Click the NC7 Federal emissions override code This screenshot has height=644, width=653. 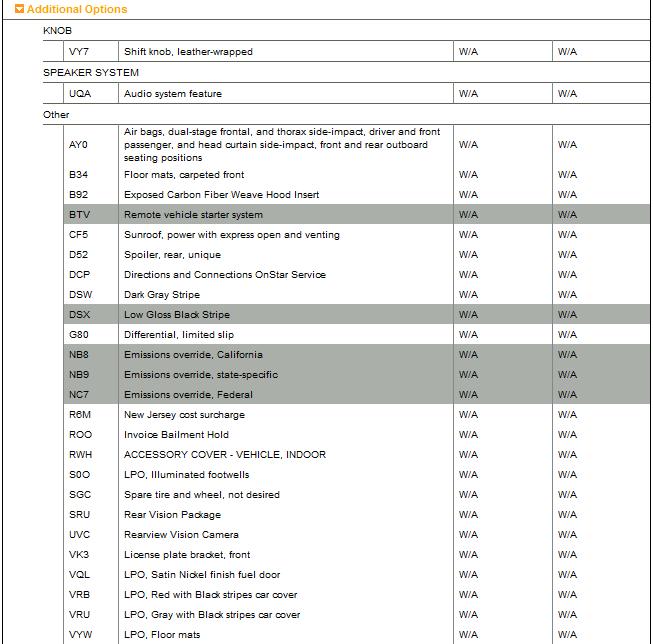point(79,395)
